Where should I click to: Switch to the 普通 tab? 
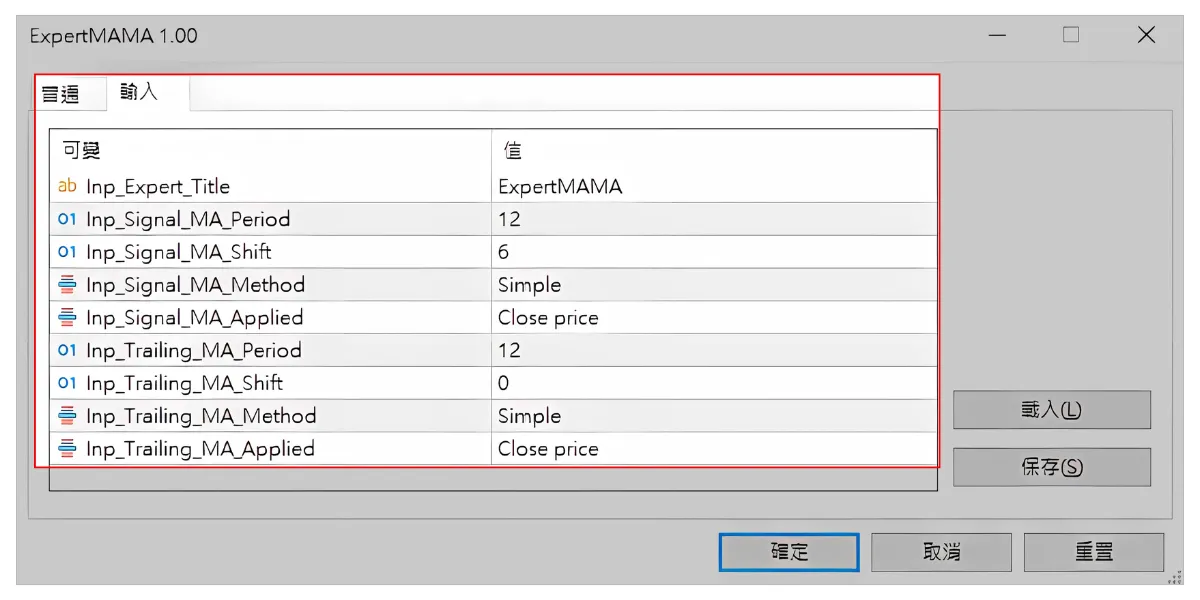[x=61, y=94]
